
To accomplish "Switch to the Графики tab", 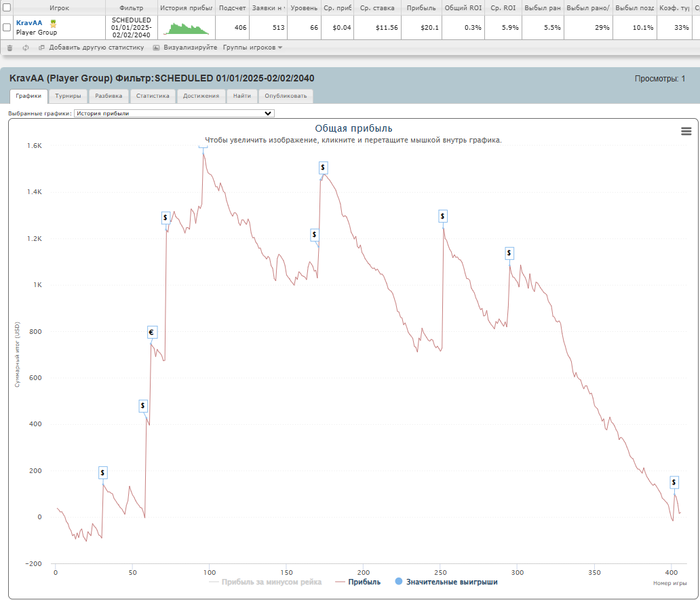I will [x=29, y=96].
